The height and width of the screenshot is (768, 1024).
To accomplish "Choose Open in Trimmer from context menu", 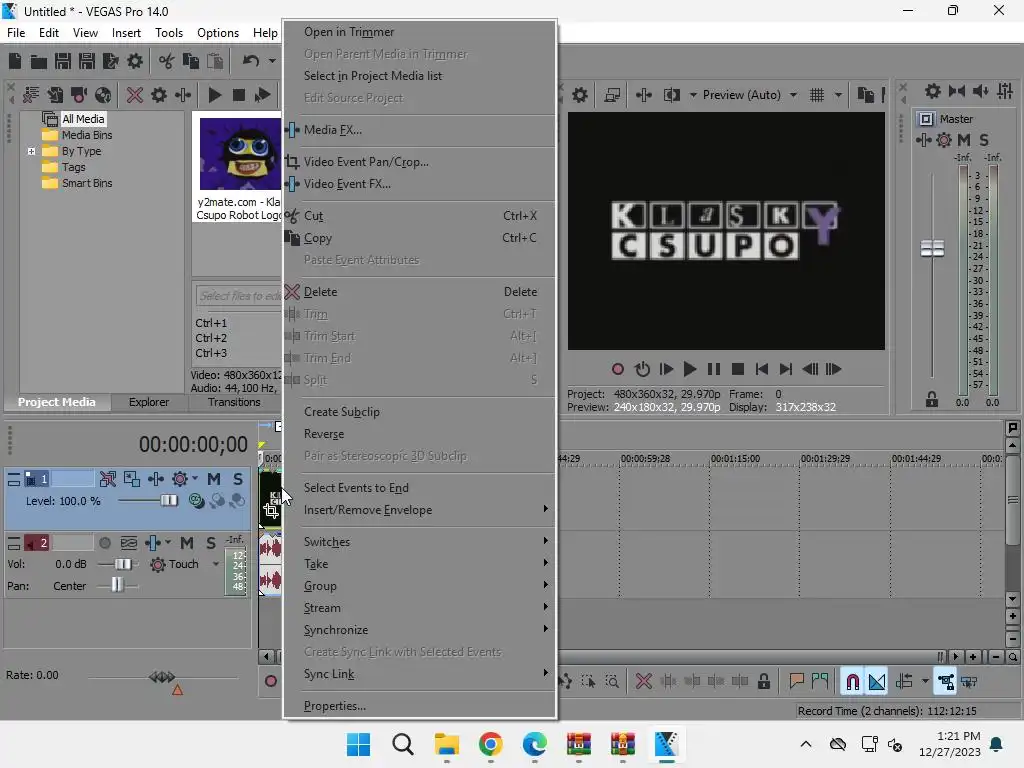I will pyautogui.click(x=420, y=32).
